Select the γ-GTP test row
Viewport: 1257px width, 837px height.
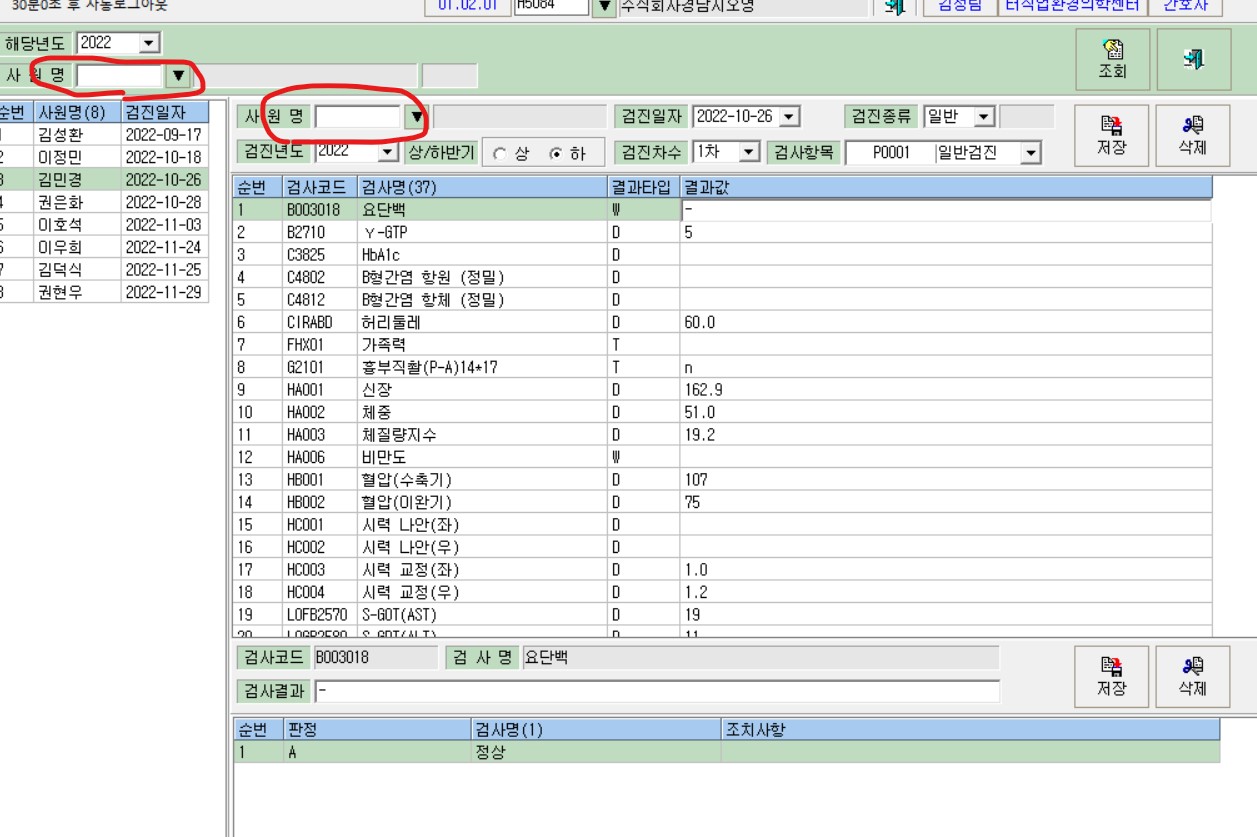point(722,232)
